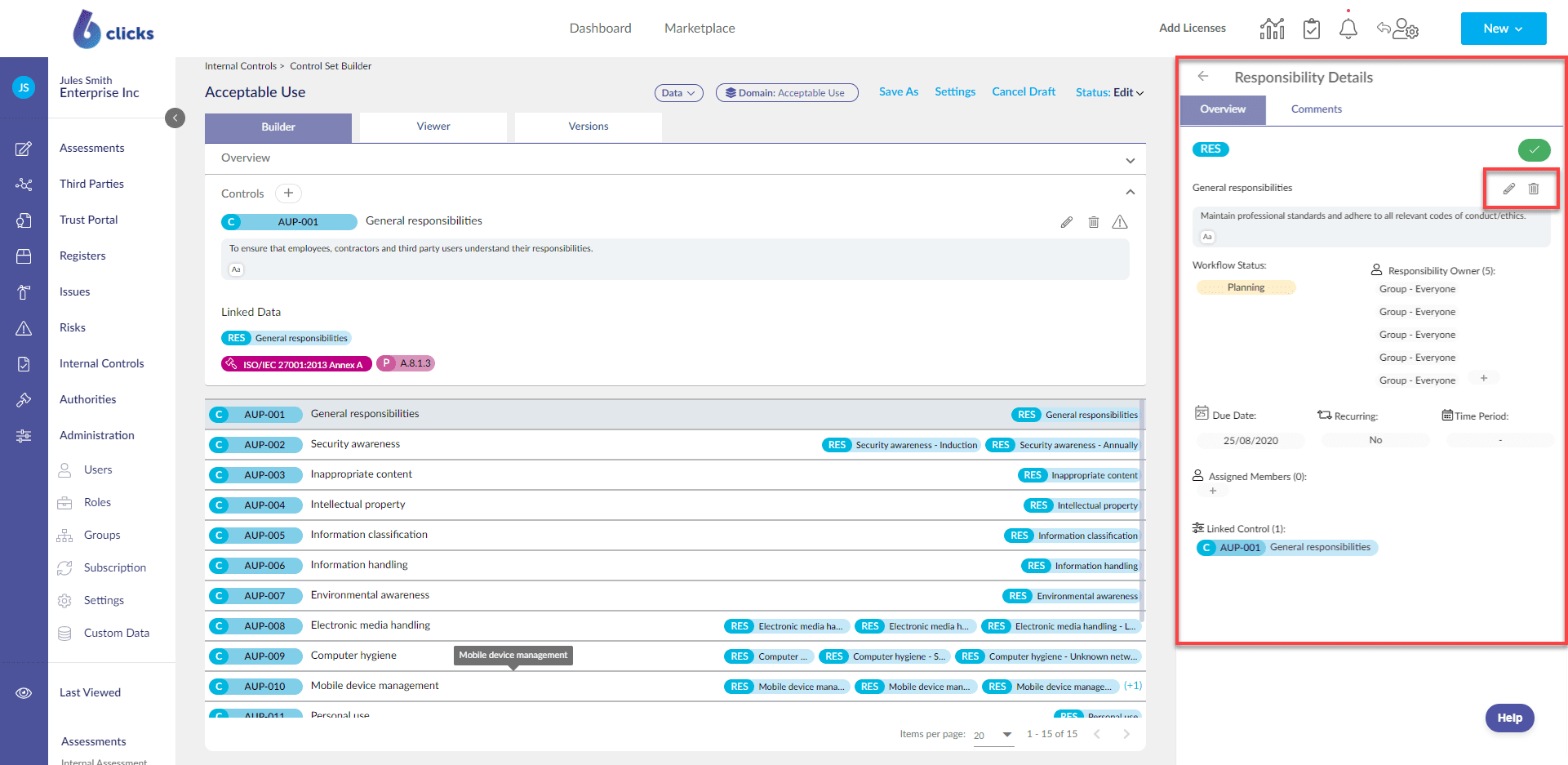Collapse the left sidebar with arrow button
The image size is (1568, 765).
click(175, 118)
